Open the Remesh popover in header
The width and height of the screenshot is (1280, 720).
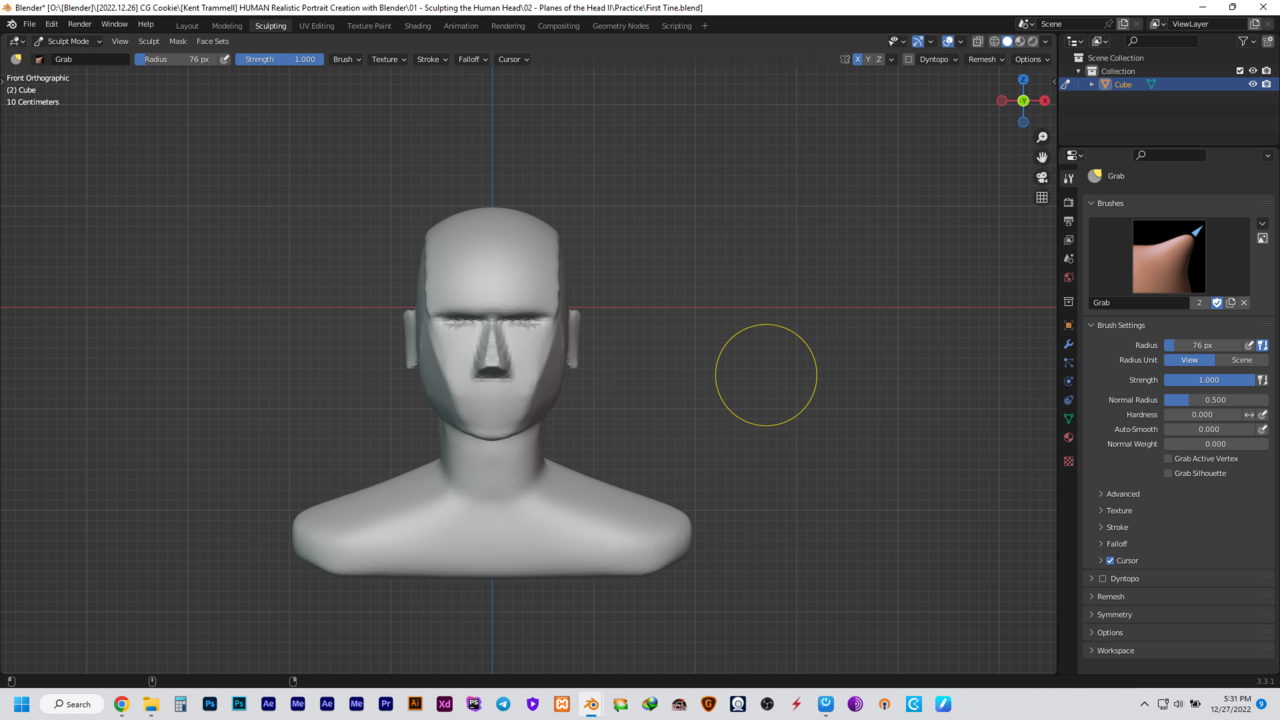pyautogui.click(x=985, y=59)
